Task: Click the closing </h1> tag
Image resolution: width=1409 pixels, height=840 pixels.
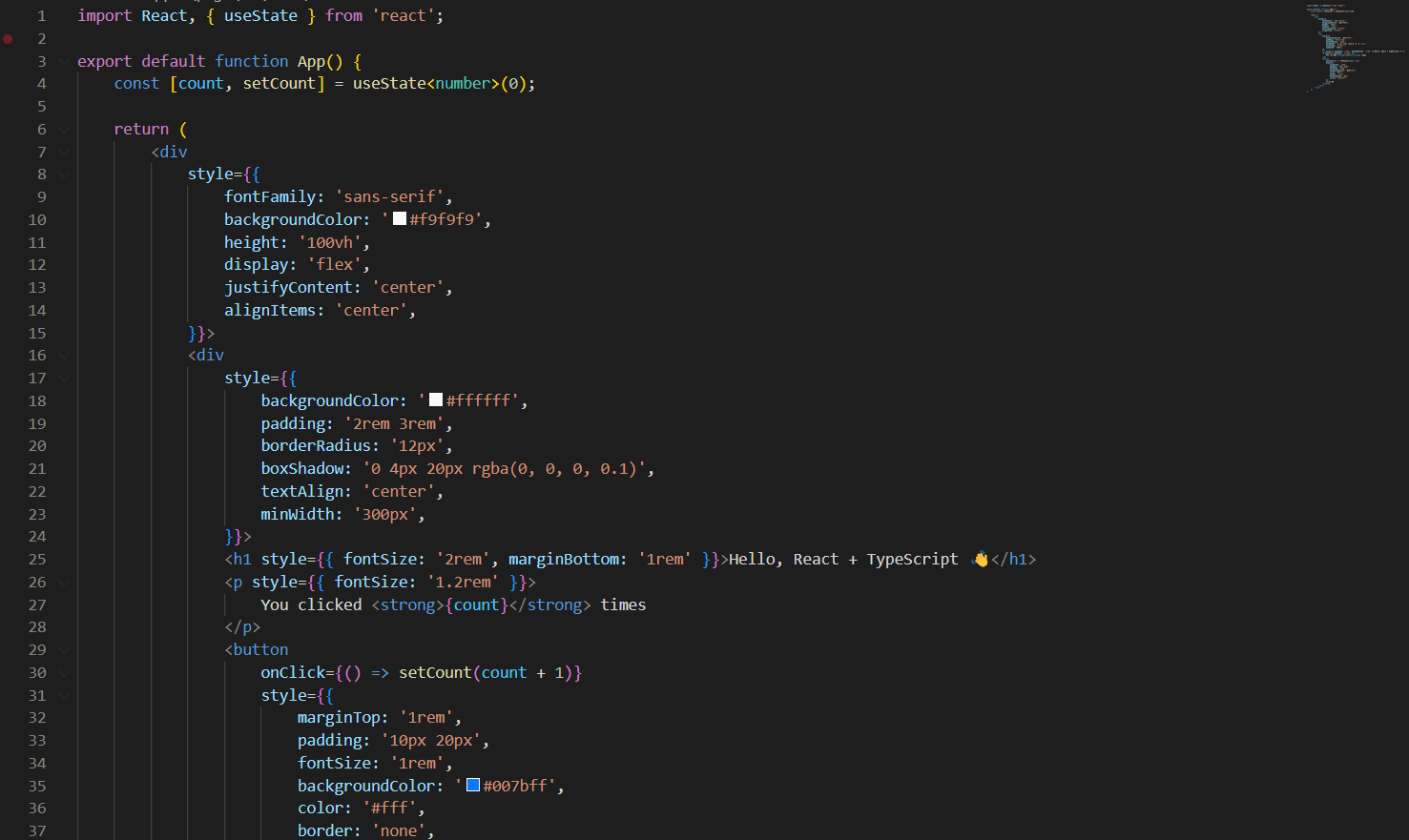Action: [x=1013, y=560]
